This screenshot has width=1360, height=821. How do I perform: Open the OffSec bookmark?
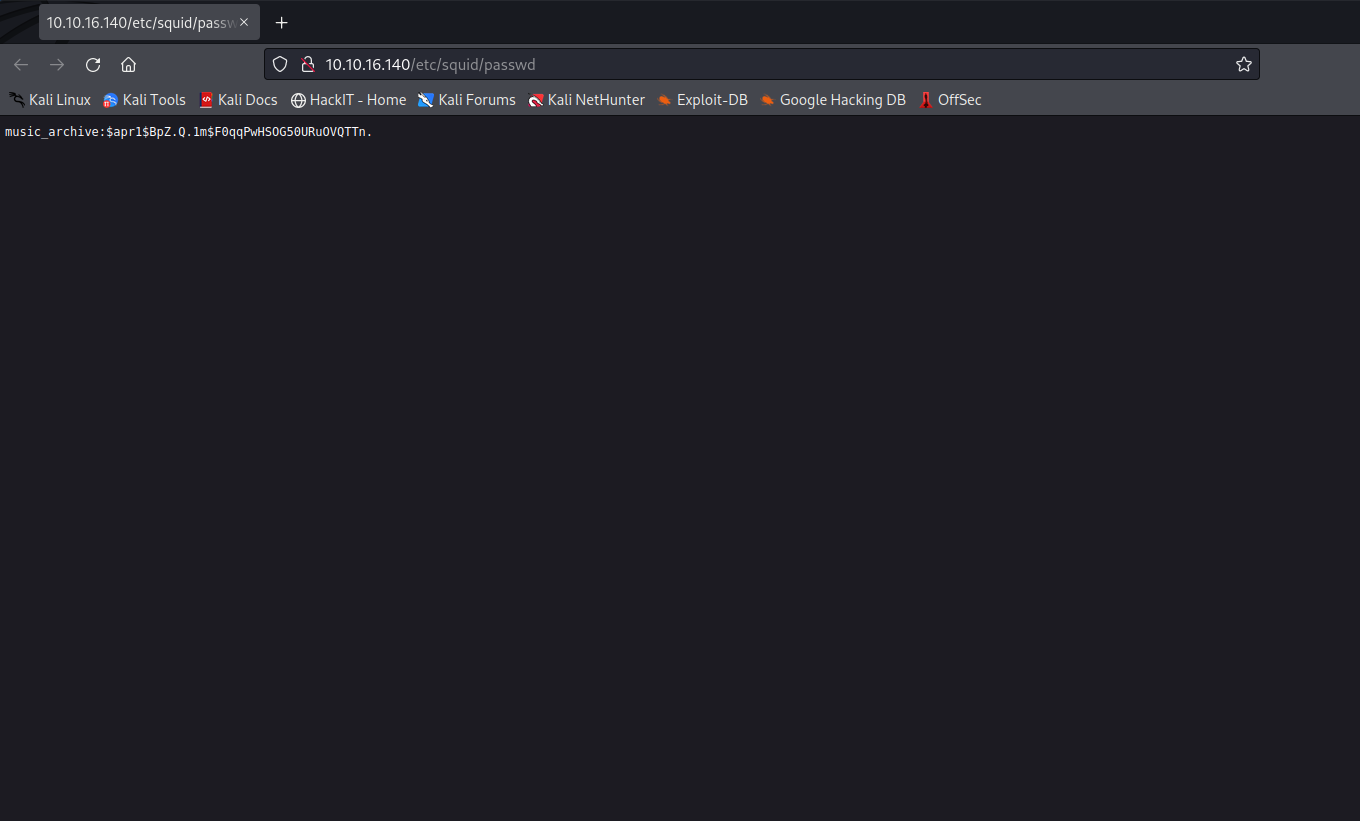950,100
